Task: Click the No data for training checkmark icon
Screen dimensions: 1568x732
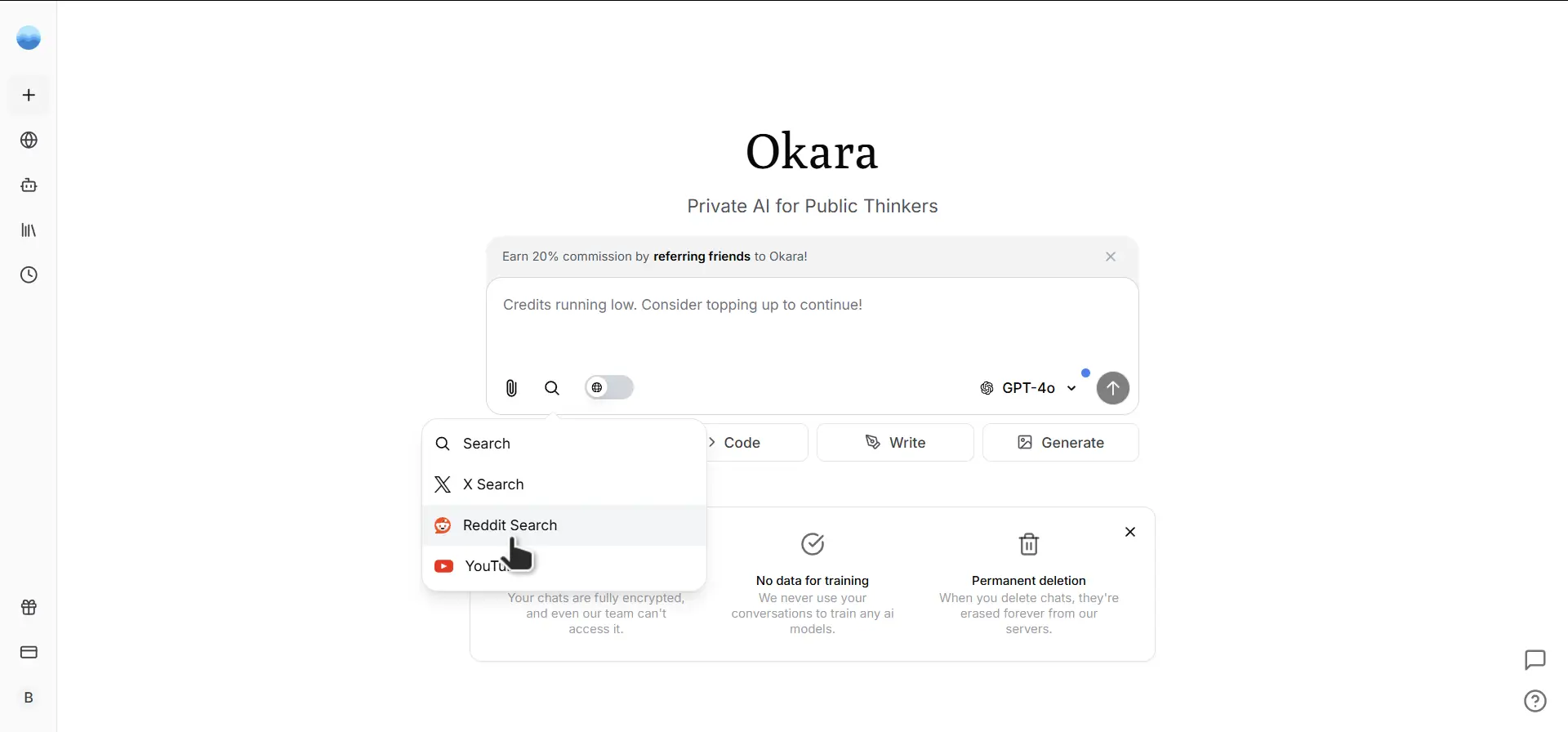Action: pos(813,544)
